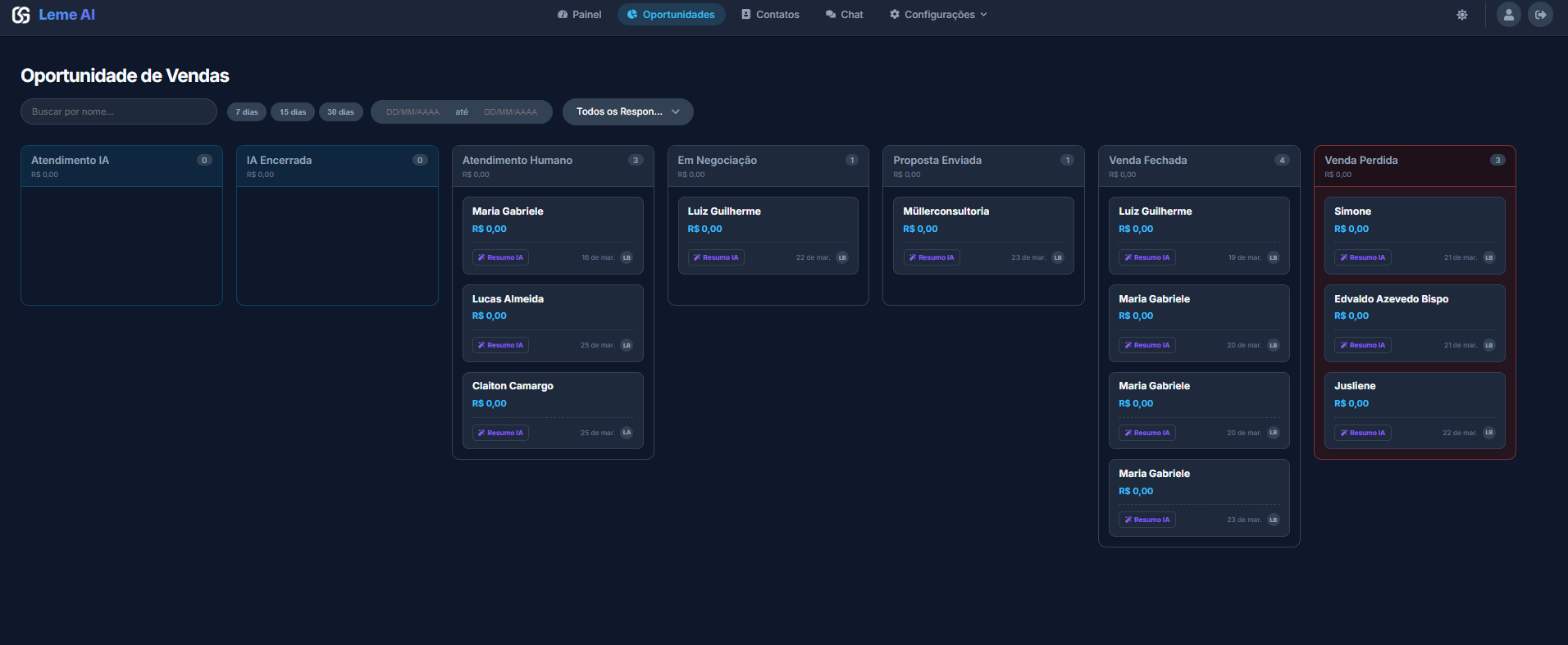
Task: Click the start date DD/MM/AAAA field
Action: pos(413,112)
